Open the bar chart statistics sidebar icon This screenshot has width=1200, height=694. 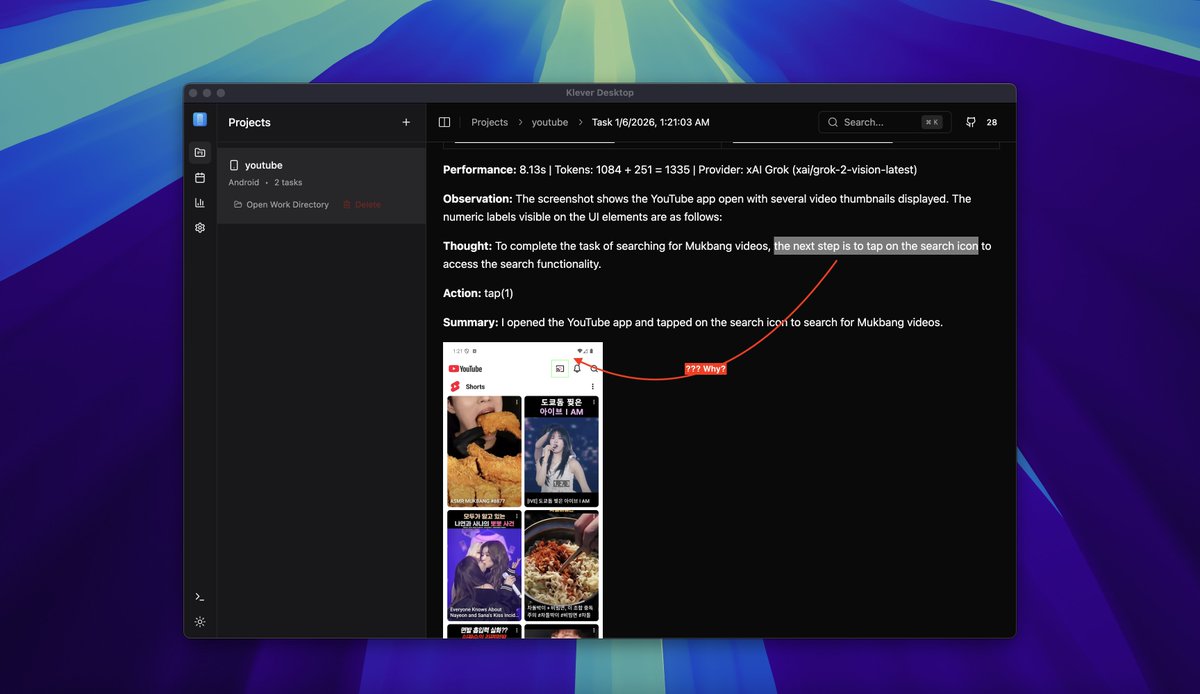pos(200,203)
